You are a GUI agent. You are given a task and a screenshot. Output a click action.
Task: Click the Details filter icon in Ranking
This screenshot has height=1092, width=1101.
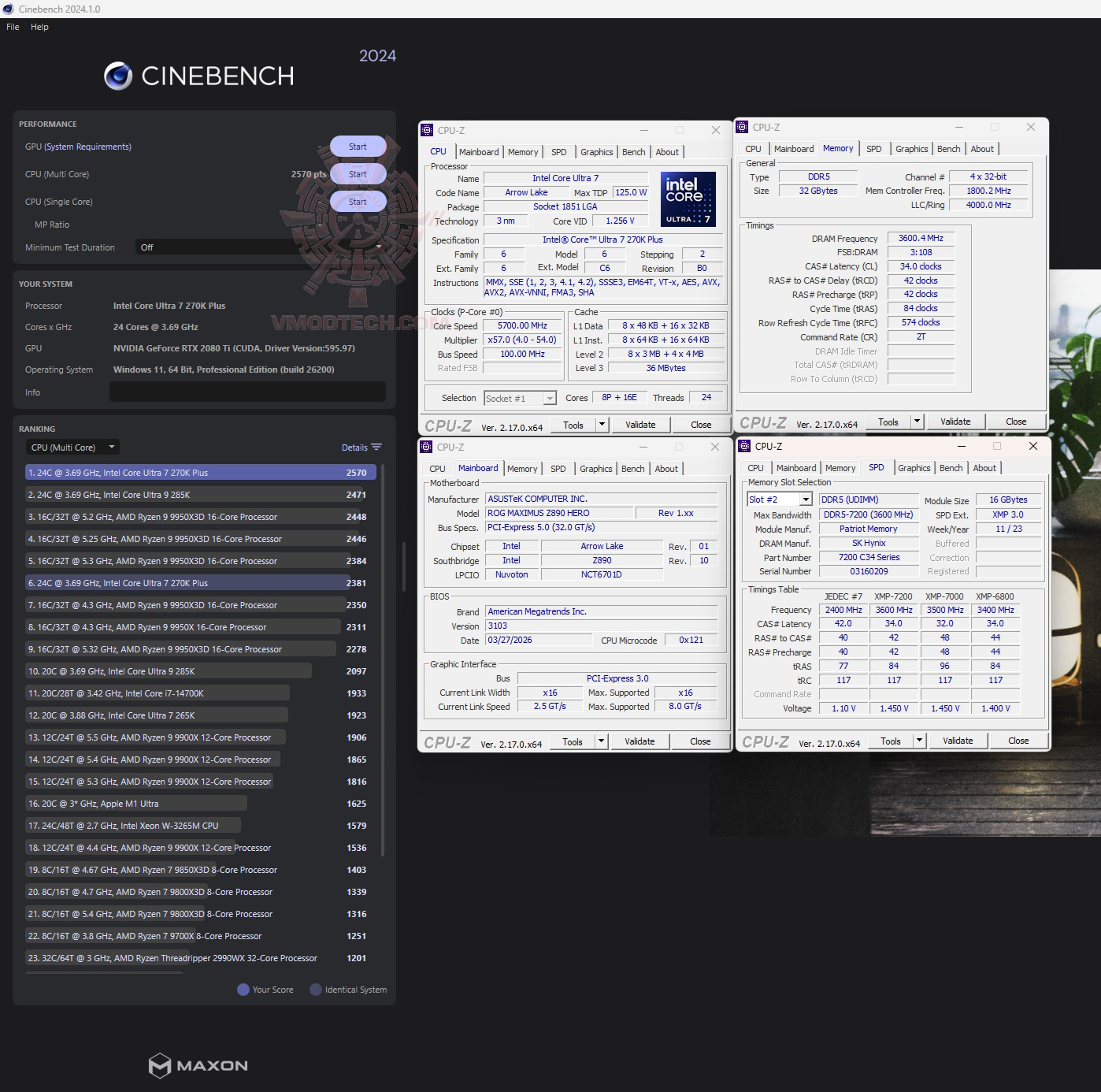click(x=376, y=448)
